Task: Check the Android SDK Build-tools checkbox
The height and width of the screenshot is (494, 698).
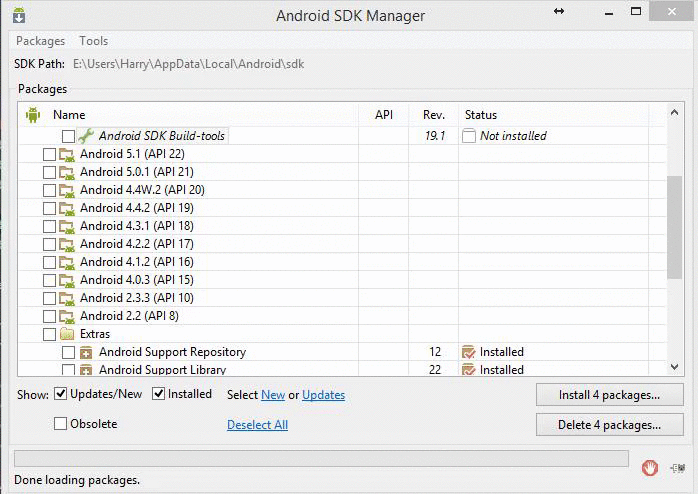Action: [x=68, y=136]
